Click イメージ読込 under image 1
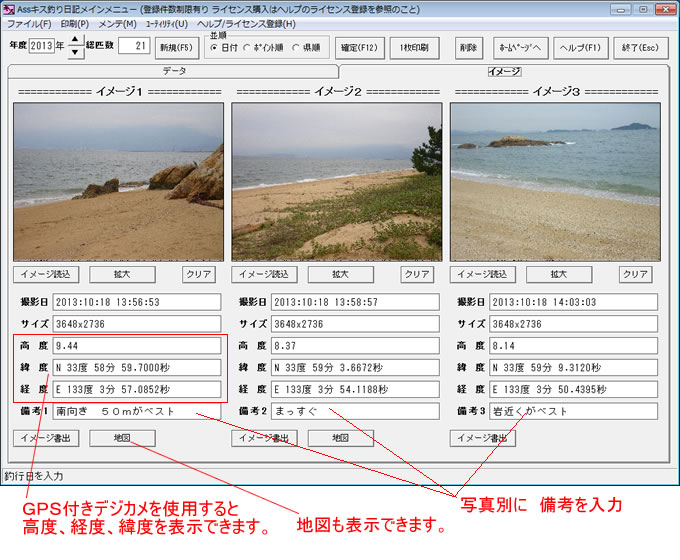Viewport: 680px width, 560px height. tap(47, 274)
